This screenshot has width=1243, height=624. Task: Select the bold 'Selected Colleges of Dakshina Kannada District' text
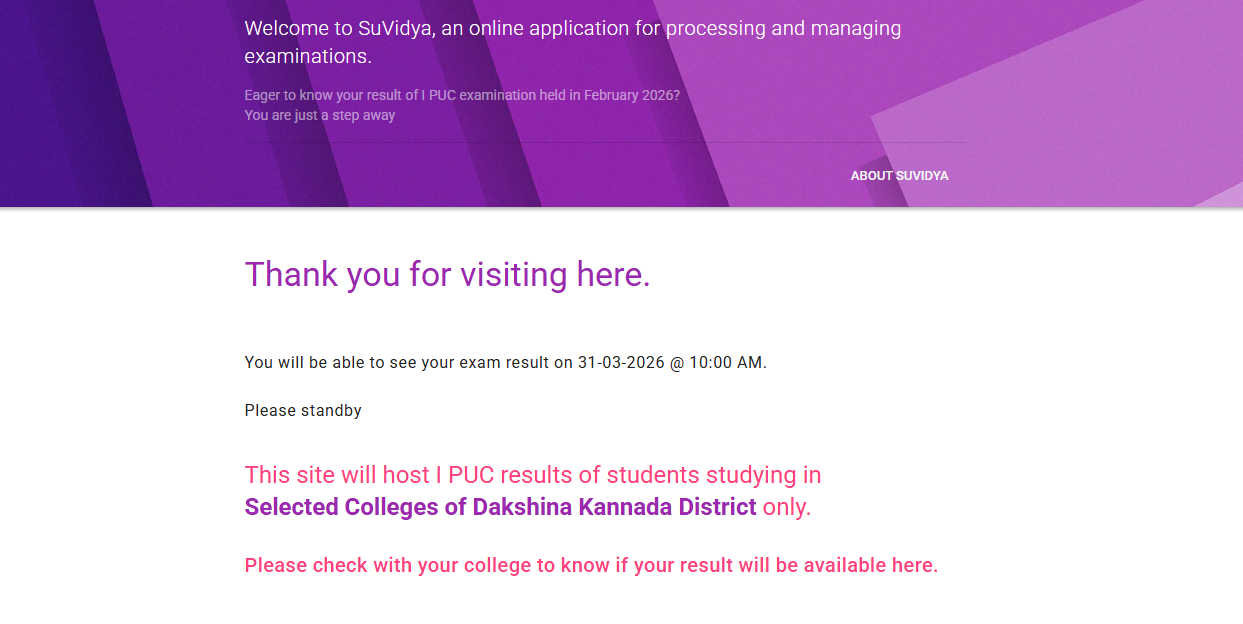point(500,506)
